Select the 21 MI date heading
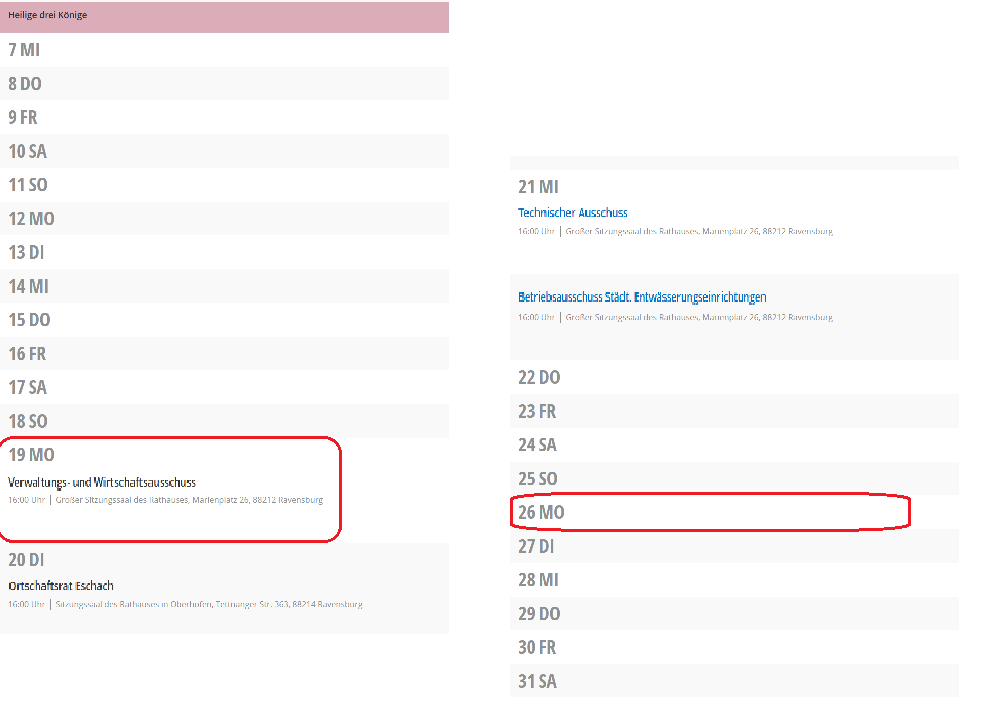 (538, 187)
